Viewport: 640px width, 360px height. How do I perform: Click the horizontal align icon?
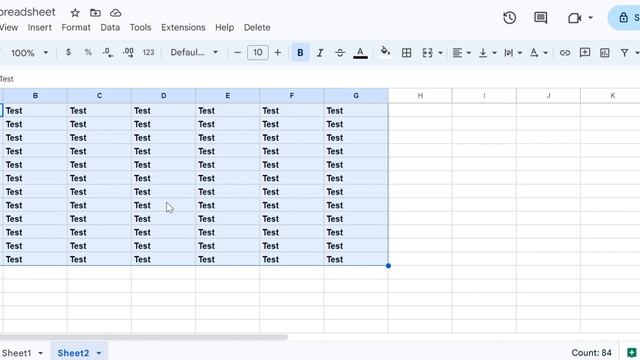pos(458,53)
